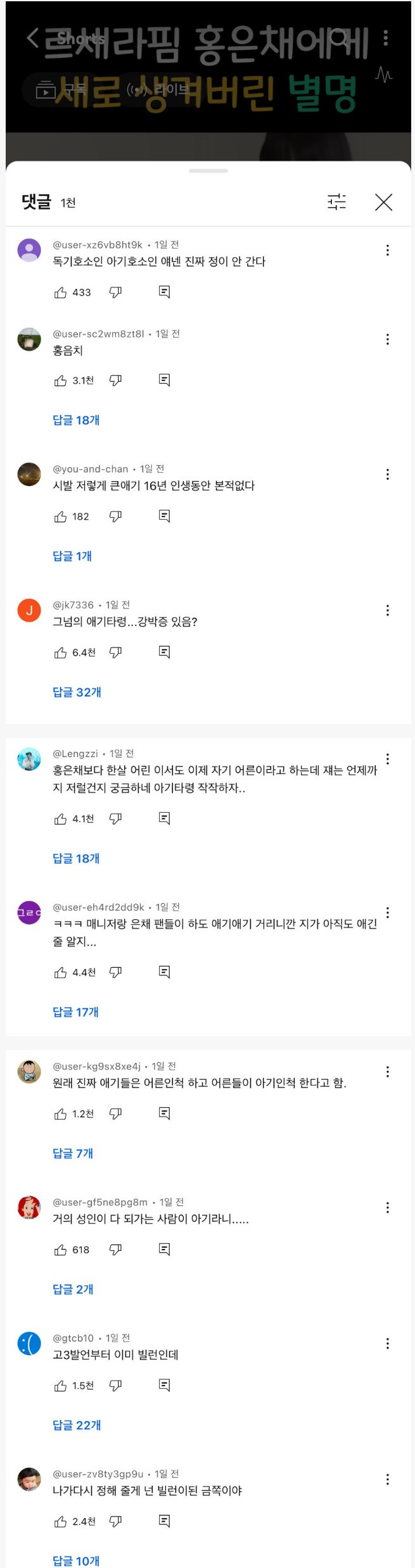The width and height of the screenshot is (415, 1568).
Task: Expand 답글 32개 replies
Action: [77, 692]
